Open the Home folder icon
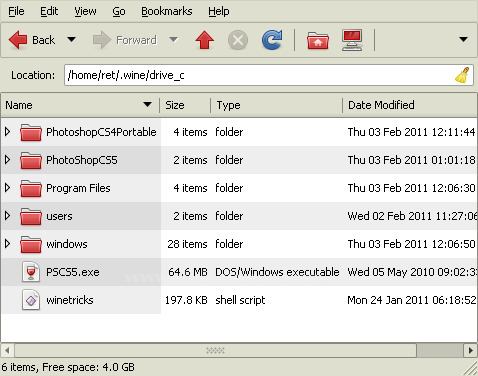The width and height of the screenshot is (478, 376). click(318, 40)
